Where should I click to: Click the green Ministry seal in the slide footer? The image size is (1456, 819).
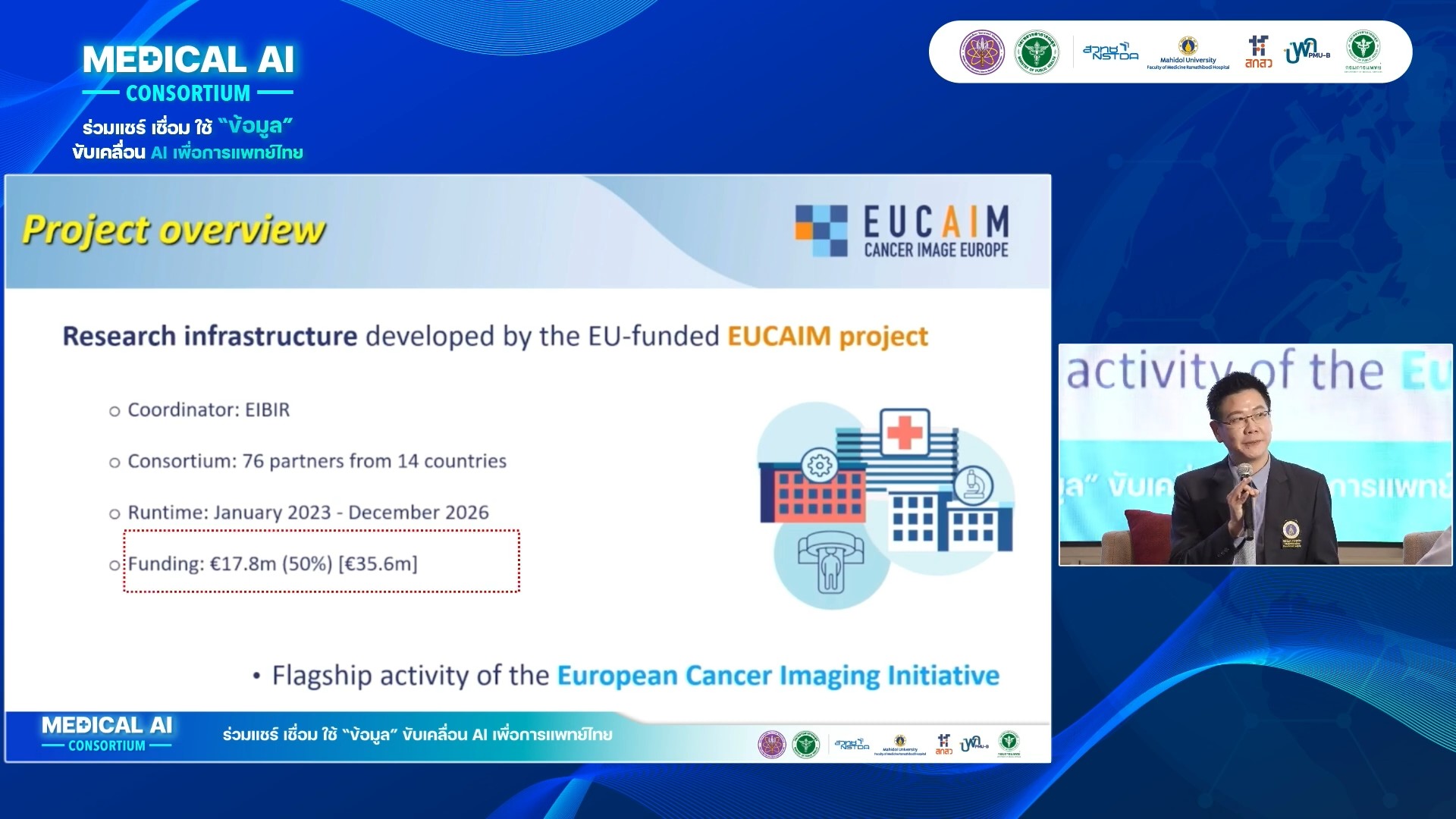pyautogui.click(x=805, y=745)
